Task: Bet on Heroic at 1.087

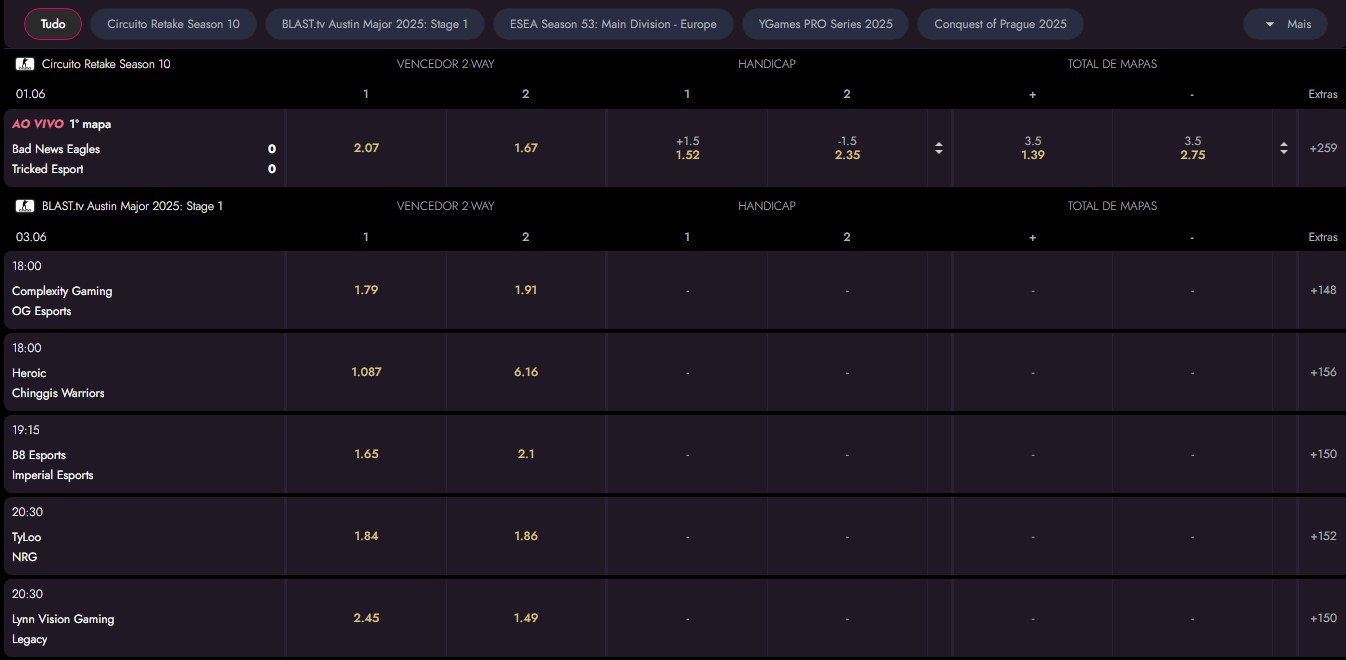Action: [x=366, y=372]
